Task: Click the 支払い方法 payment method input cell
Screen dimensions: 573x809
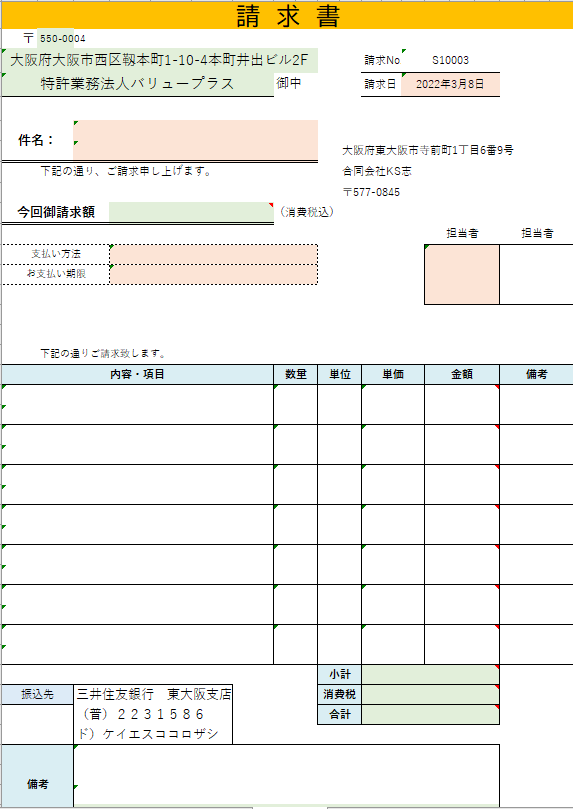Action: pyautogui.click(x=214, y=254)
